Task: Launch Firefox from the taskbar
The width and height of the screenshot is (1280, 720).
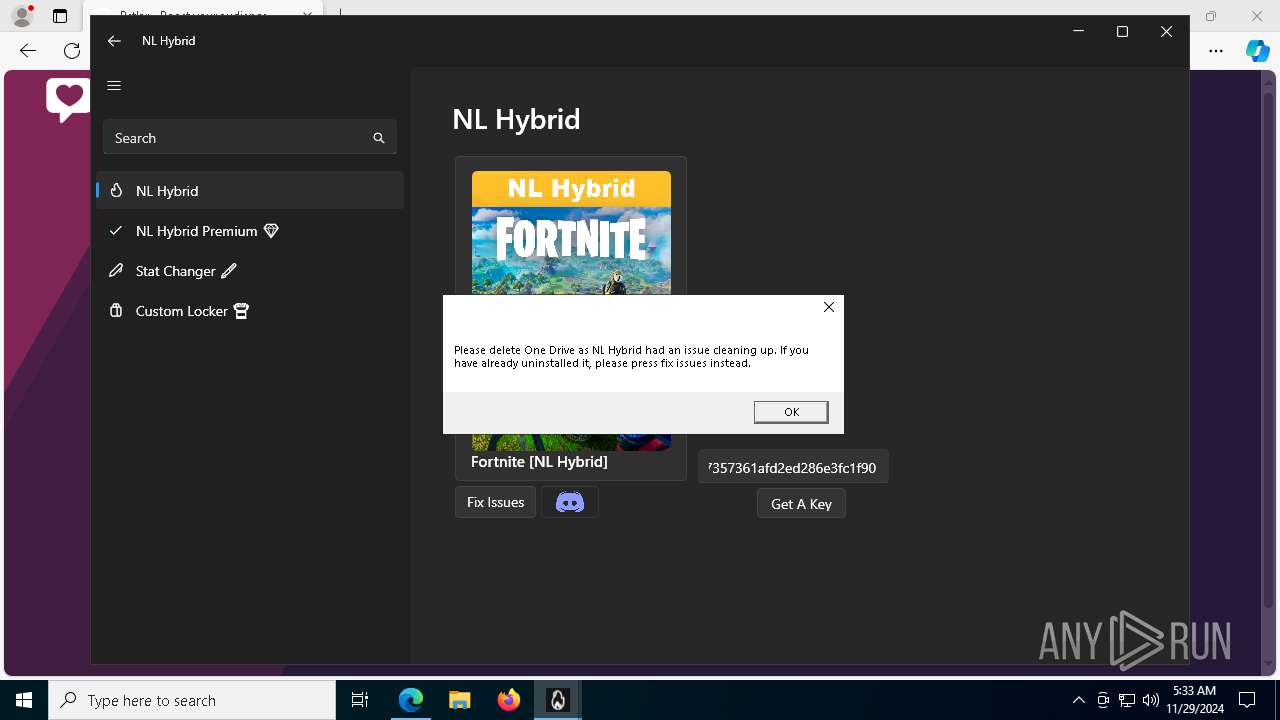Action: click(509, 700)
